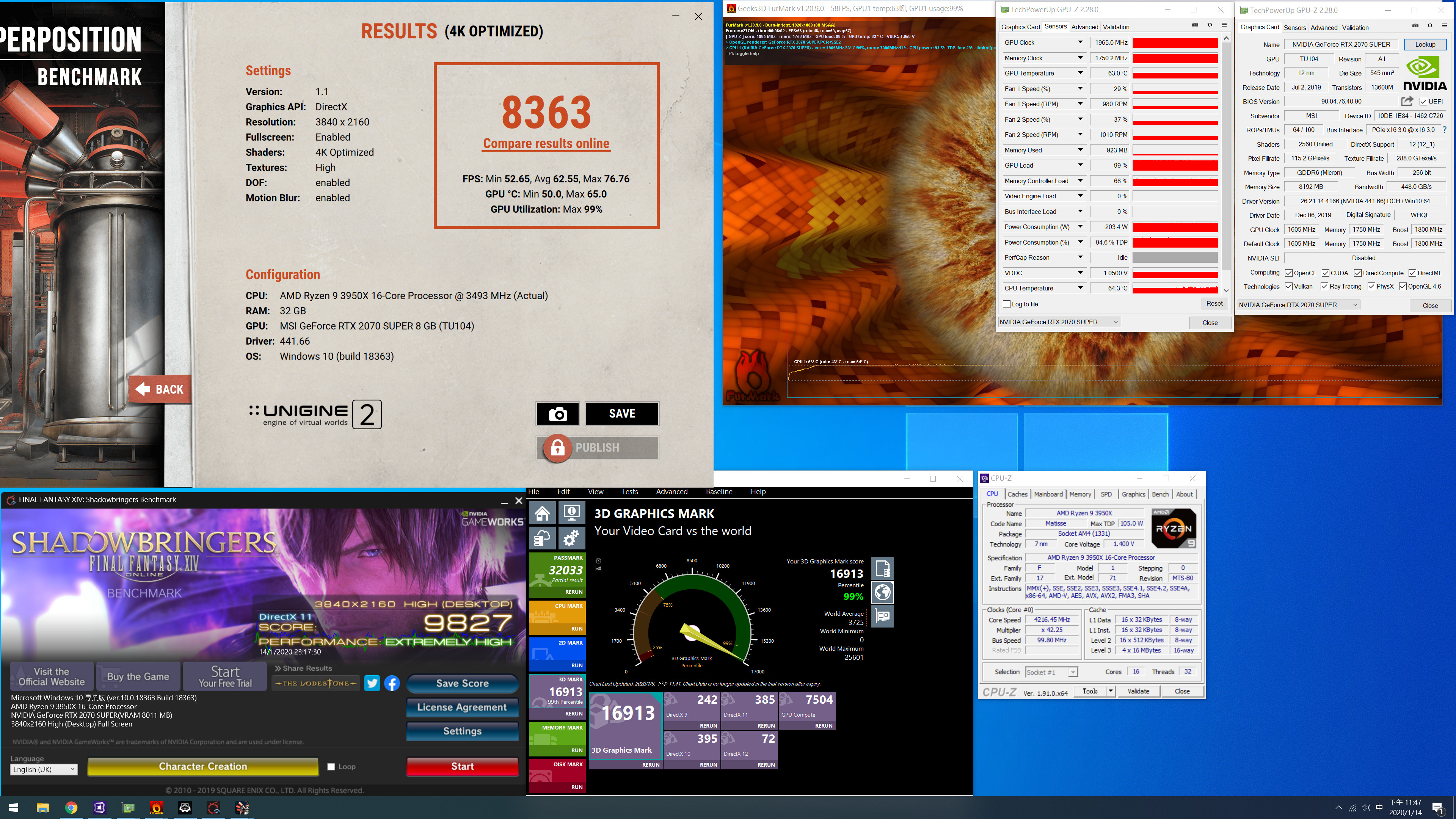This screenshot has width=1456, height=819.
Task: Click the document report icon beside 3D score
Action: 883,568
